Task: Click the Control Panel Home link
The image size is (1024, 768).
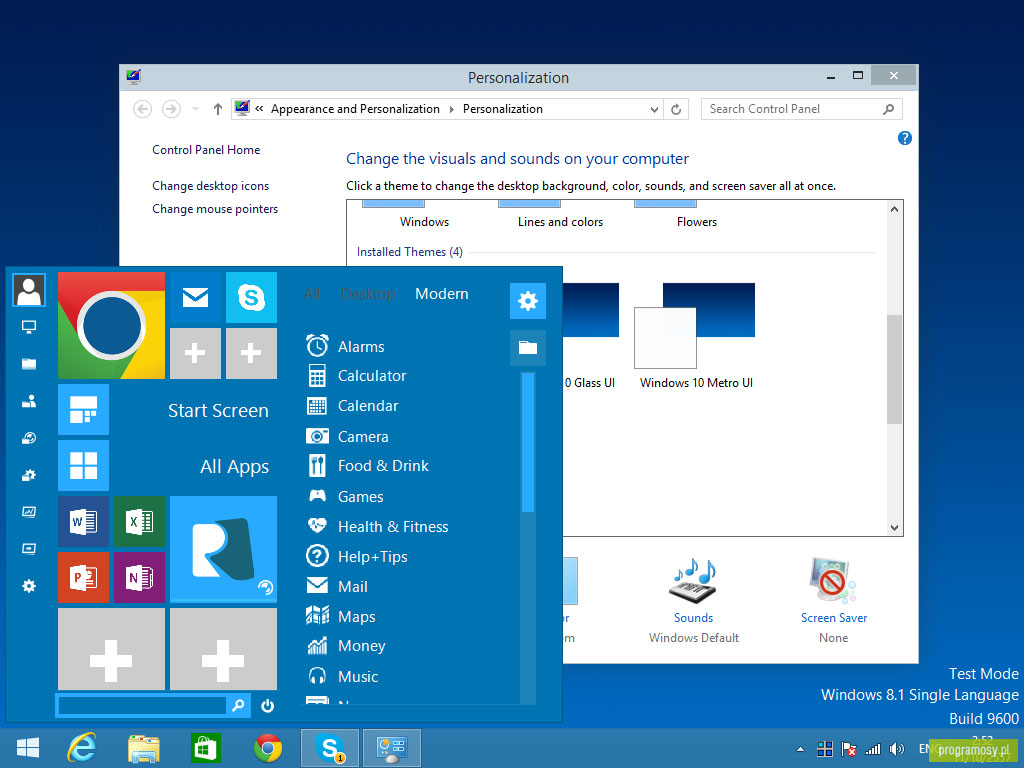Action: 206,150
